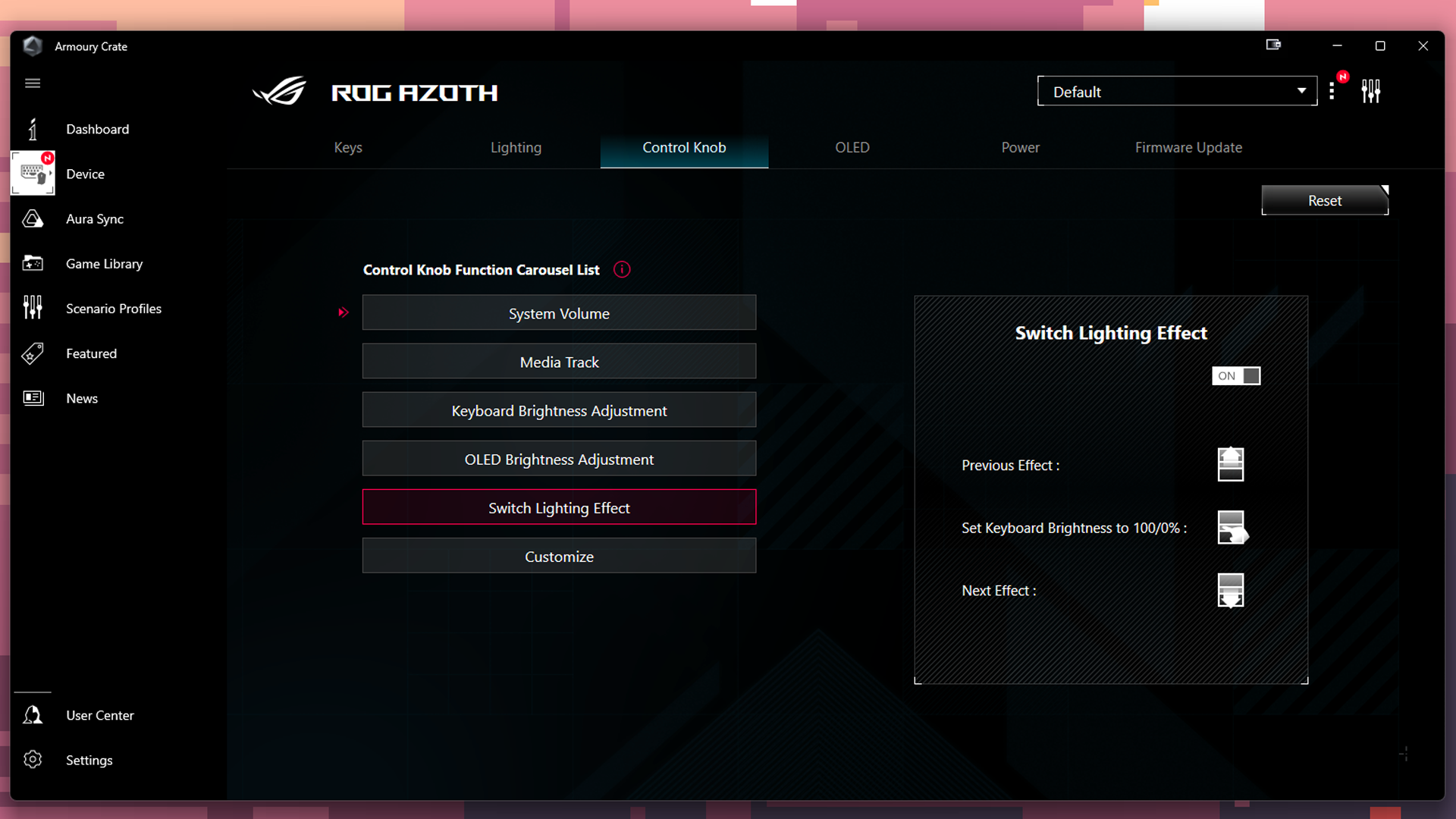Click the Aura Sync sidebar icon

33,218
